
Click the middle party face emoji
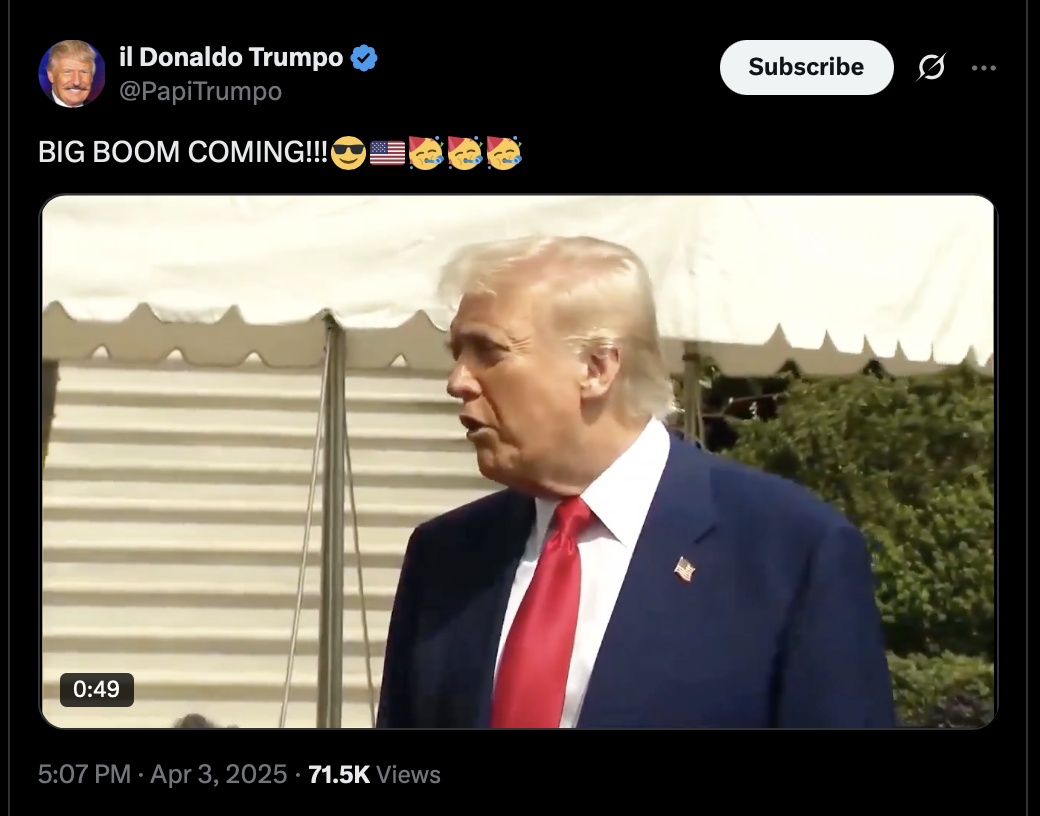[x=465, y=153]
